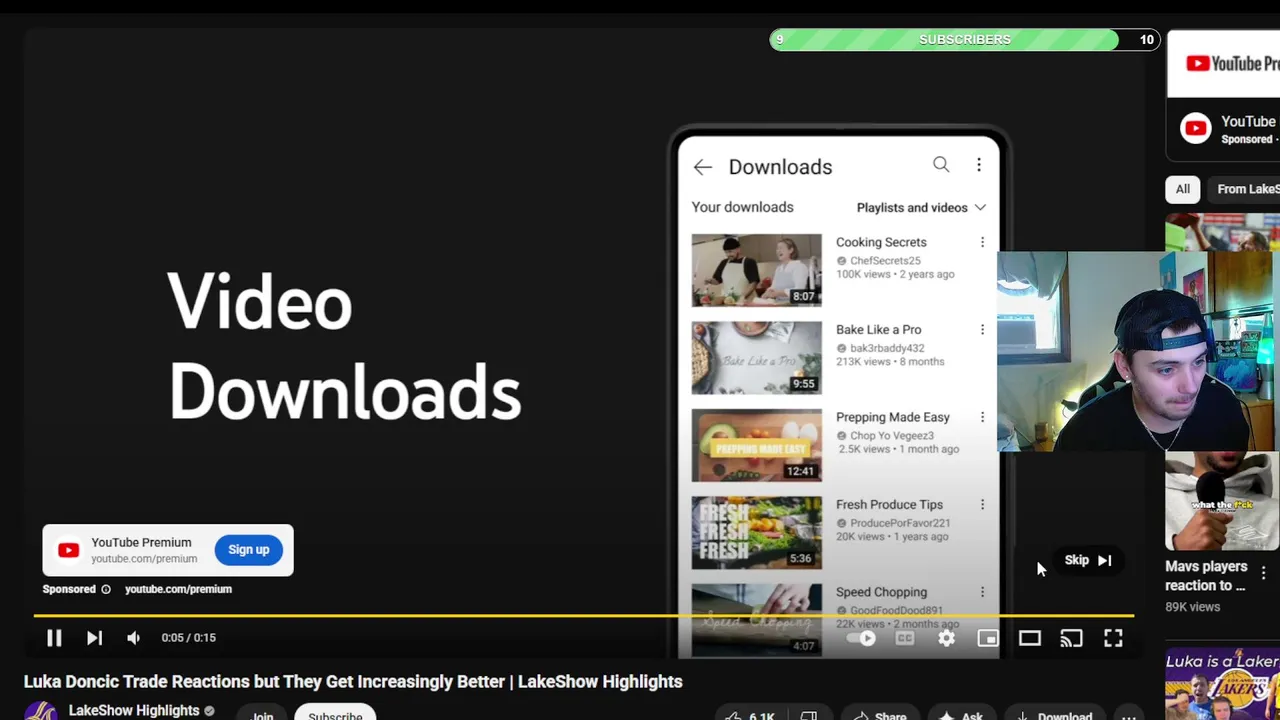Subscribe to the channel
The height and width of the screenshot is (720, 1280).
[x=335, y=714]
